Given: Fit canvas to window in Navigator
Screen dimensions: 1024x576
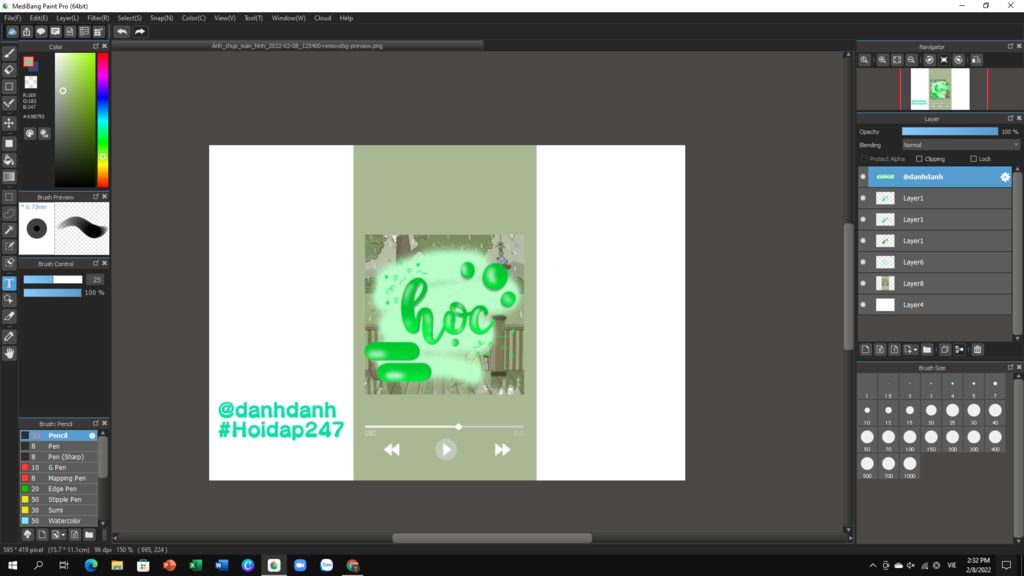Looking at the screenshot, I should (897, 60).
